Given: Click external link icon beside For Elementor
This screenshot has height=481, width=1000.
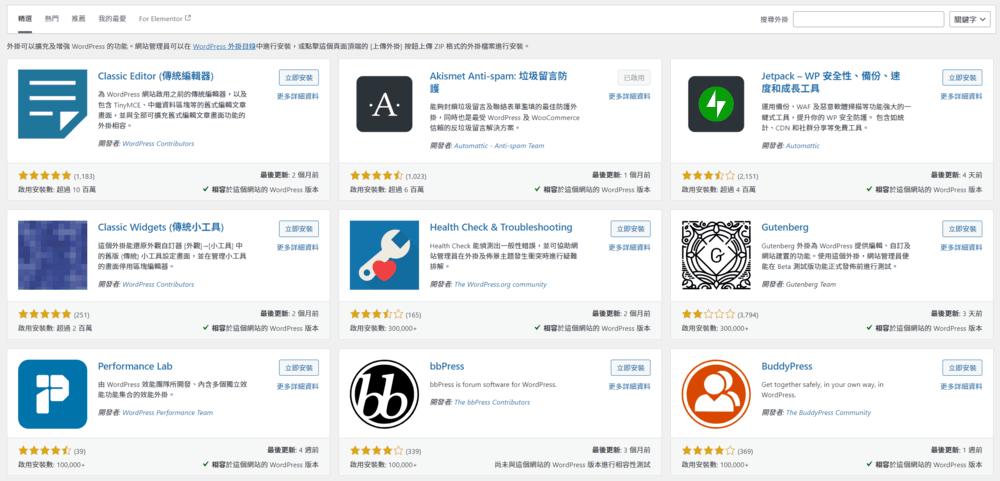Looking at the screenshot, I should click(188, 18).
